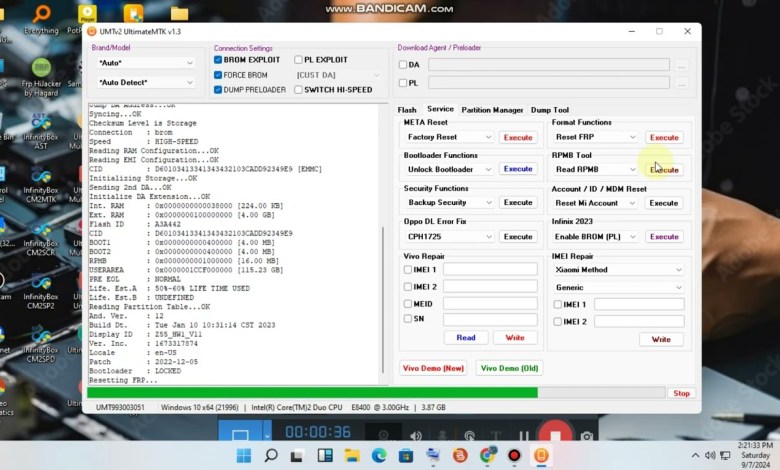
Task: Take a screenshot with Bandicam camera icon
Action: (x=587, y=436)
